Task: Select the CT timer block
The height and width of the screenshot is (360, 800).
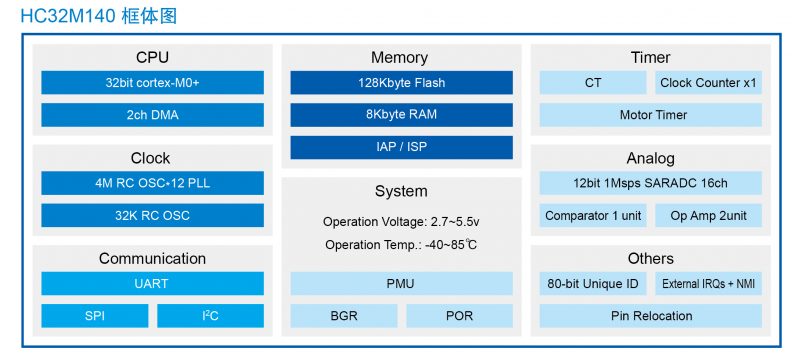Action: [x=593, y=83]
